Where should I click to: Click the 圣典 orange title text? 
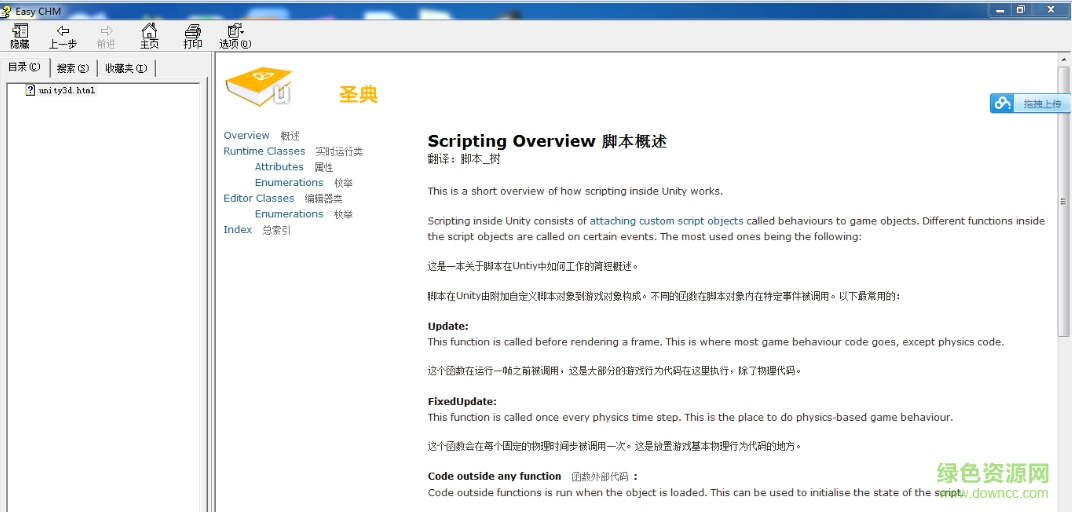[x=358, y=94]
